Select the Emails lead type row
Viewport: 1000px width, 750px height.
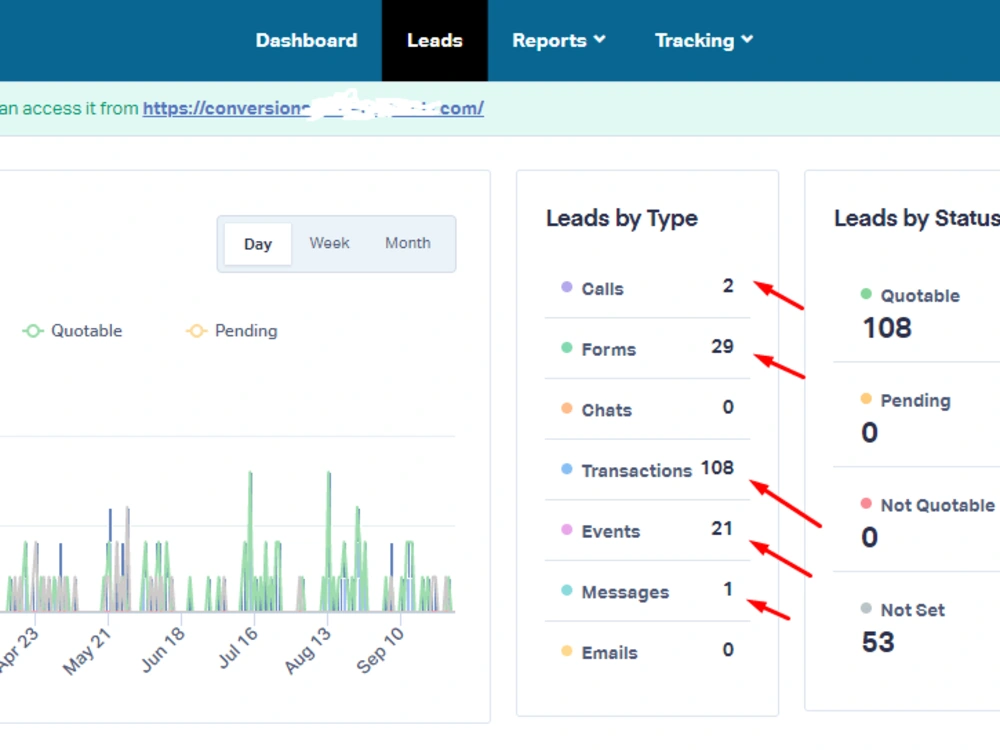point(647,652)
